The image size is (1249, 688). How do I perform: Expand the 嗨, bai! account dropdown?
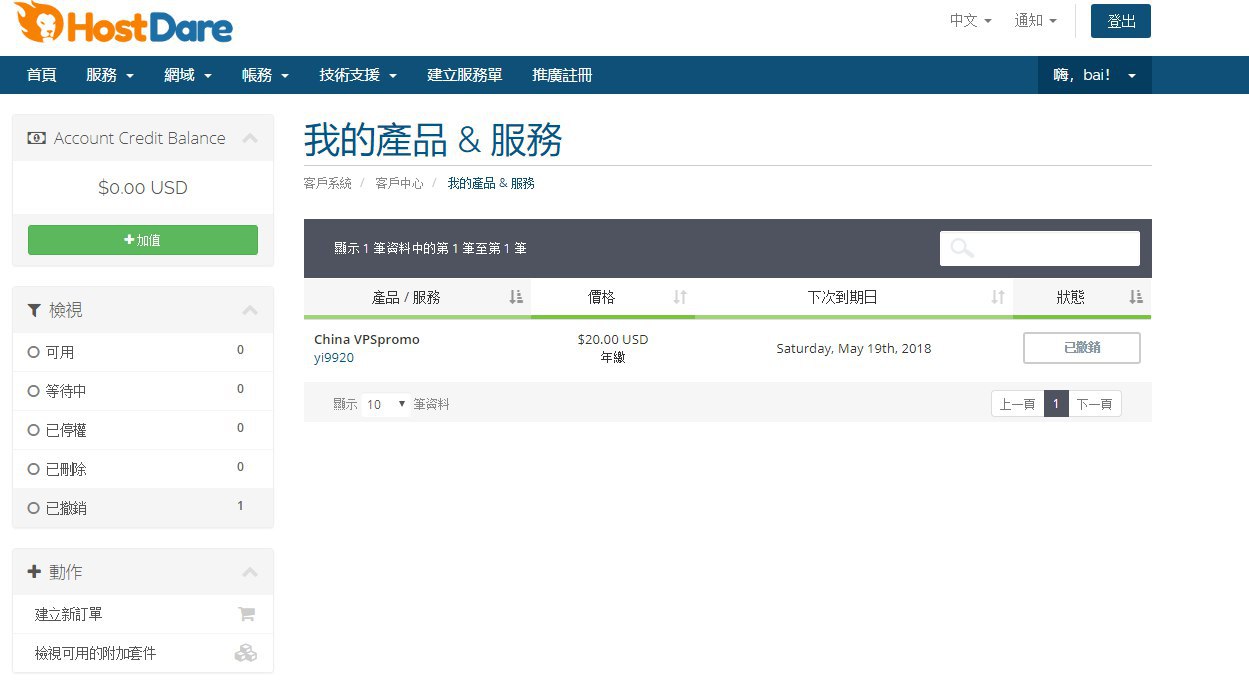(1095, 75)
